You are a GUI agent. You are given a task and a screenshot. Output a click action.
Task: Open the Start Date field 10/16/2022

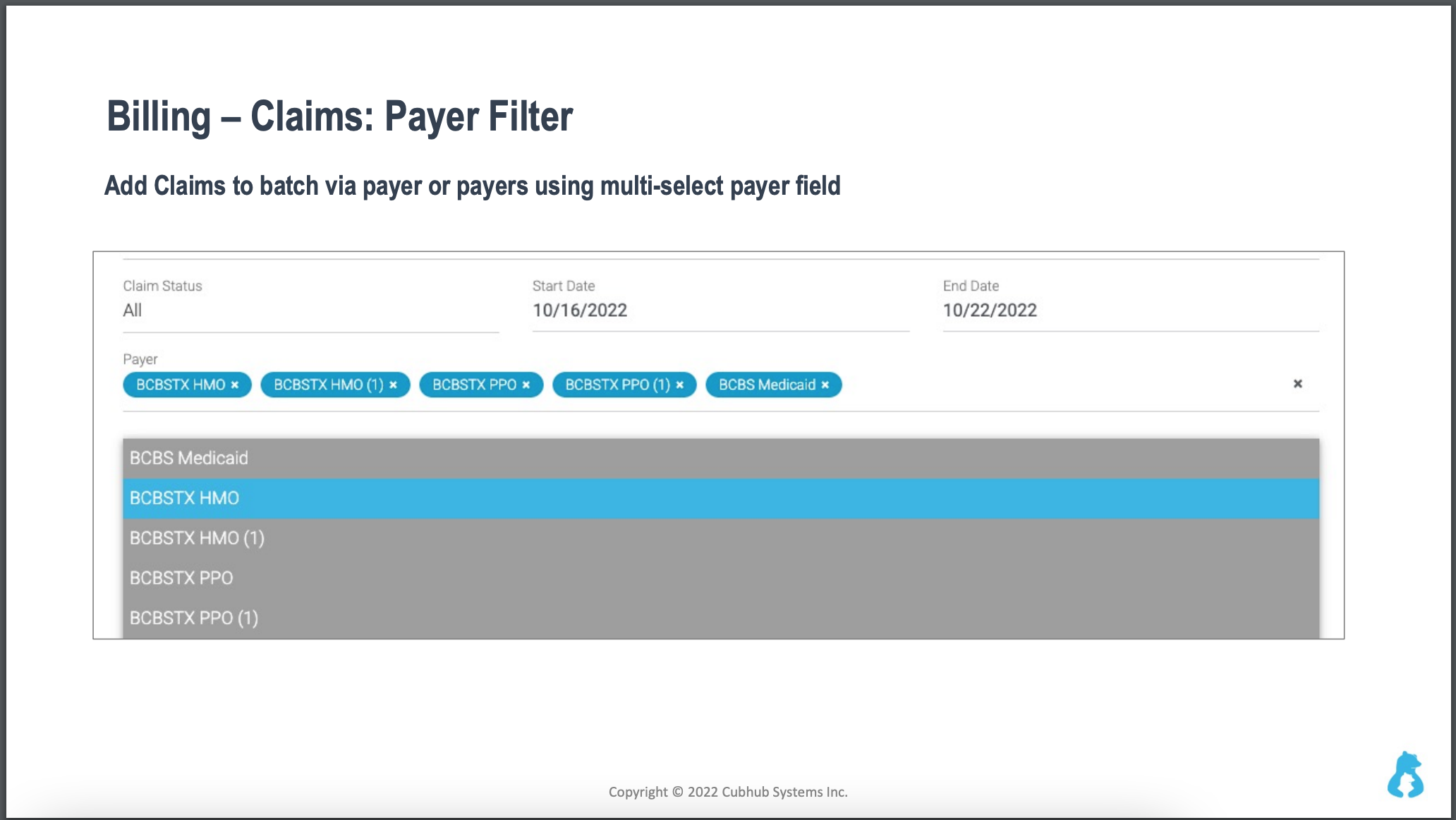point(721,310)
